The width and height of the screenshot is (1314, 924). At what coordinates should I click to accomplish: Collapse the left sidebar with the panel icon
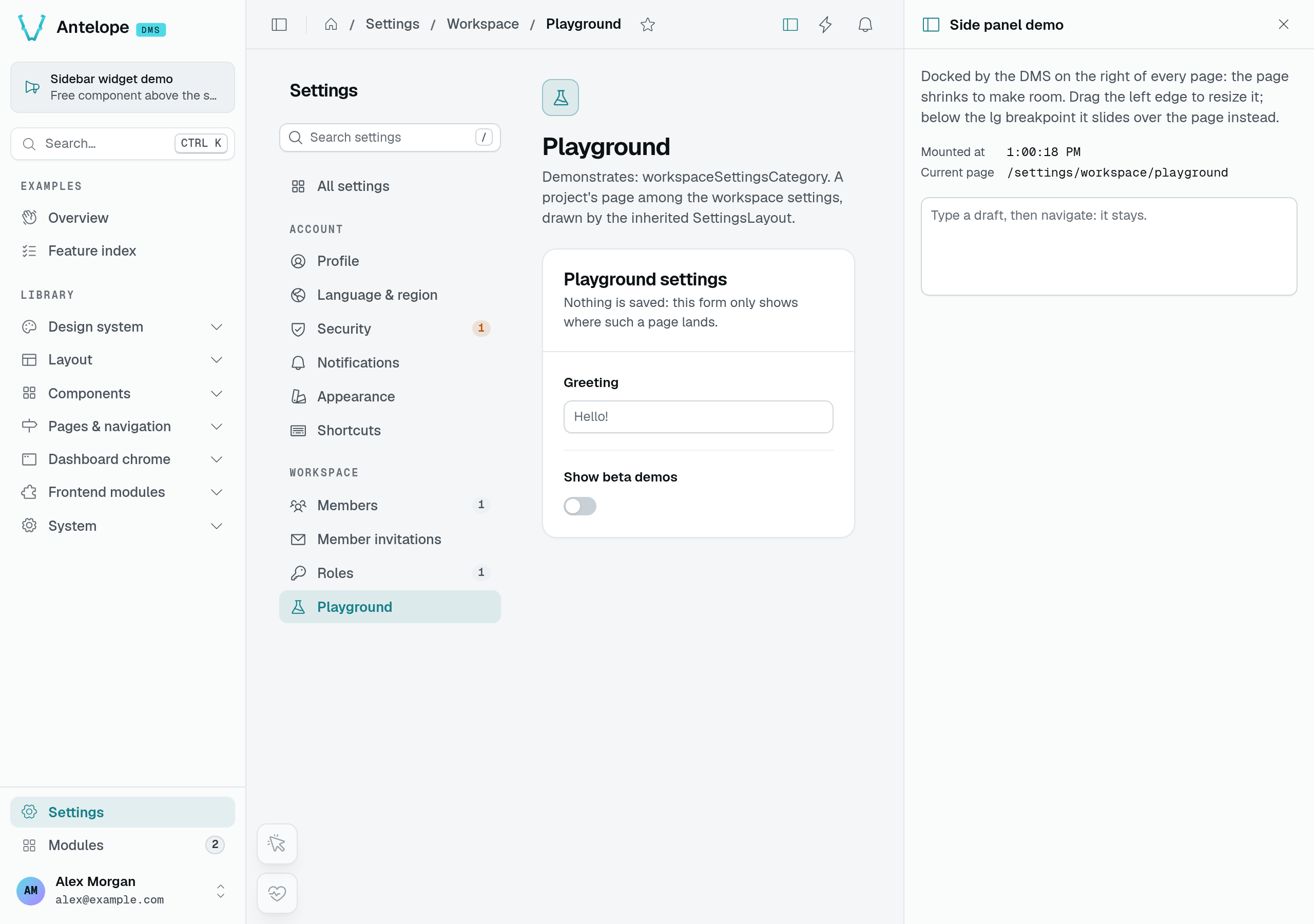coord(279,25)
